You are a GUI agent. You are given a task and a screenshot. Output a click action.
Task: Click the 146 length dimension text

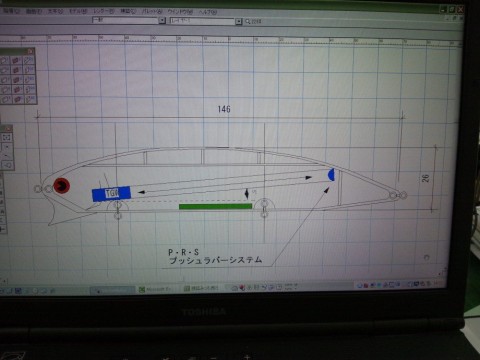coord(224,109)
